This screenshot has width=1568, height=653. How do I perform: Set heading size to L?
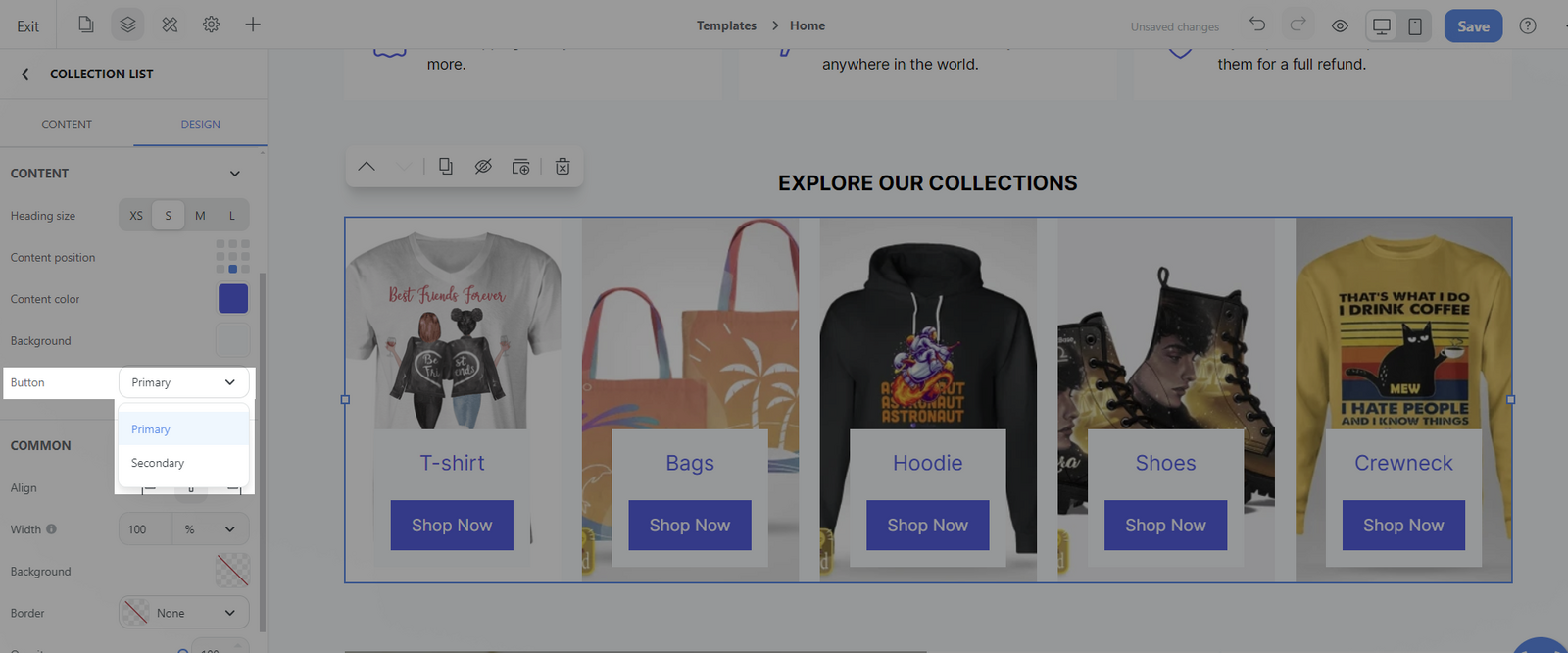tap(232, 216)
